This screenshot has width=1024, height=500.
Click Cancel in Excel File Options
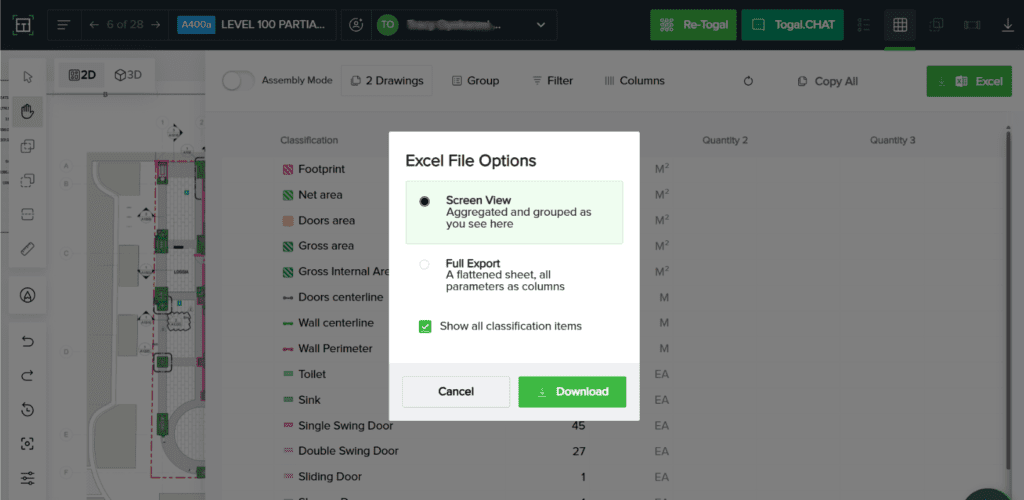pos(456,392)
